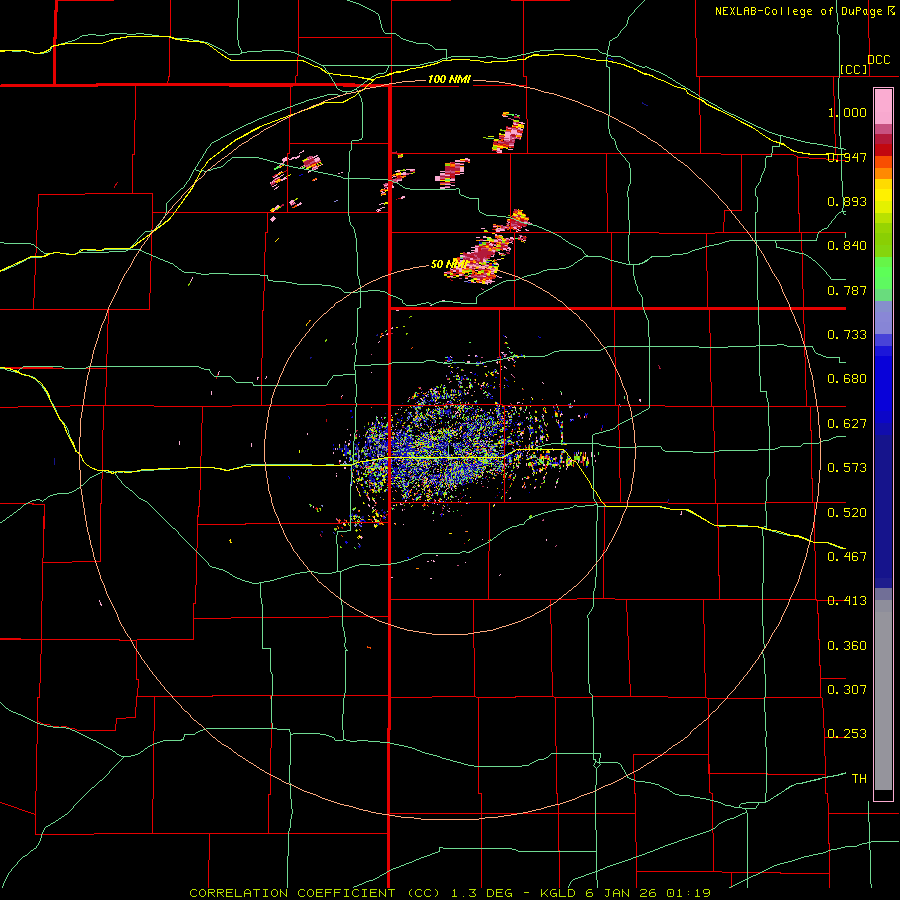Select the 0.253 scale value
The height and width of the screenshot is (900, 900).
pos(847,734)
